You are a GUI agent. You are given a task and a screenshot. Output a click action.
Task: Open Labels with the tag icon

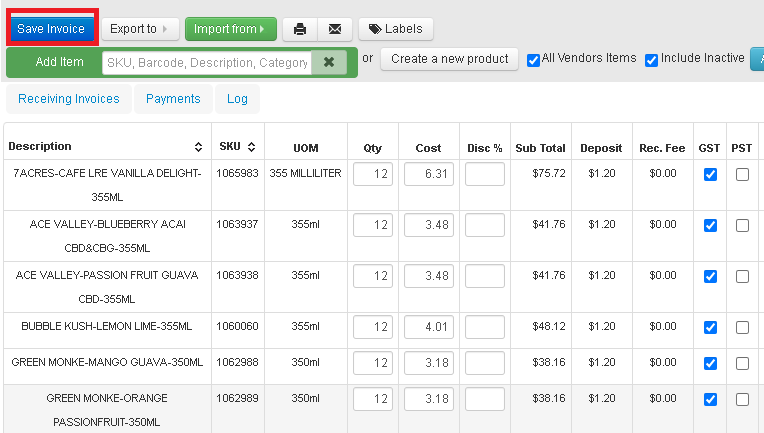click(x=396, y=29)
